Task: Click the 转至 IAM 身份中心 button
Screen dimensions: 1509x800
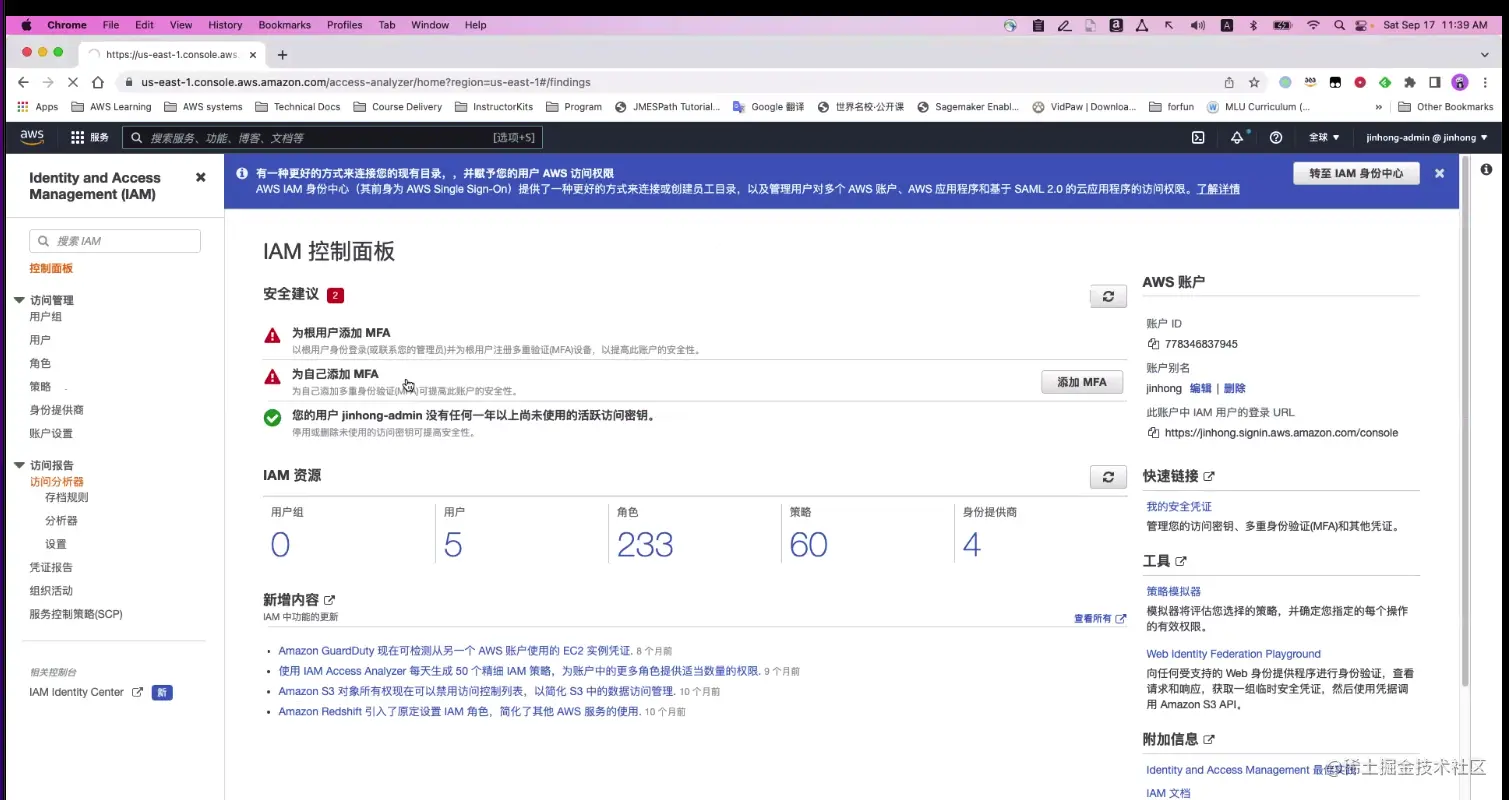Action: [1356, 173]
